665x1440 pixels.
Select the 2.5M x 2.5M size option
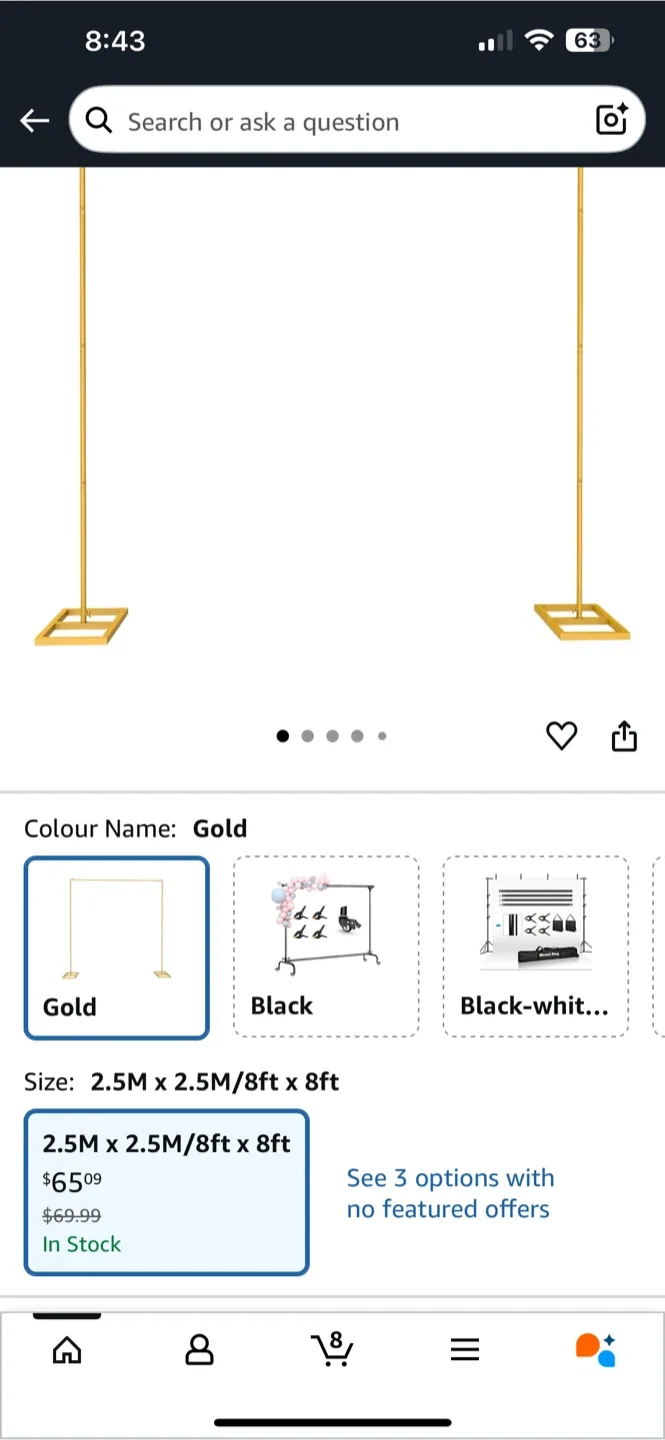[x=166, y=1194]
